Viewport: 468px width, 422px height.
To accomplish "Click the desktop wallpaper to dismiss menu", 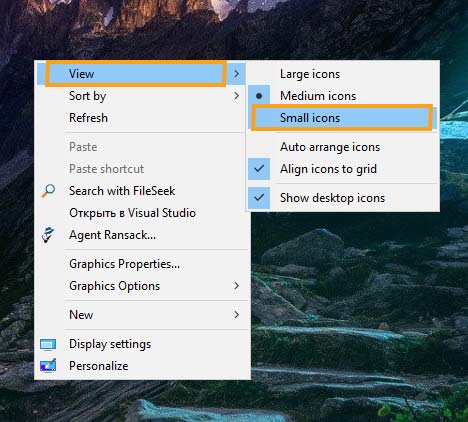I will click(x=360, y=300).
